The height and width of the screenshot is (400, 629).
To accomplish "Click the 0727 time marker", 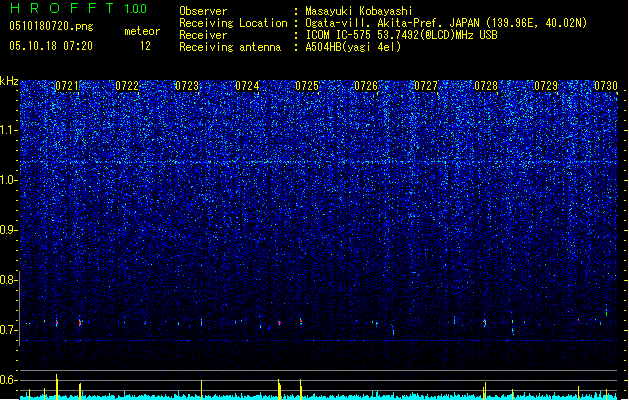I will point(426,86).
